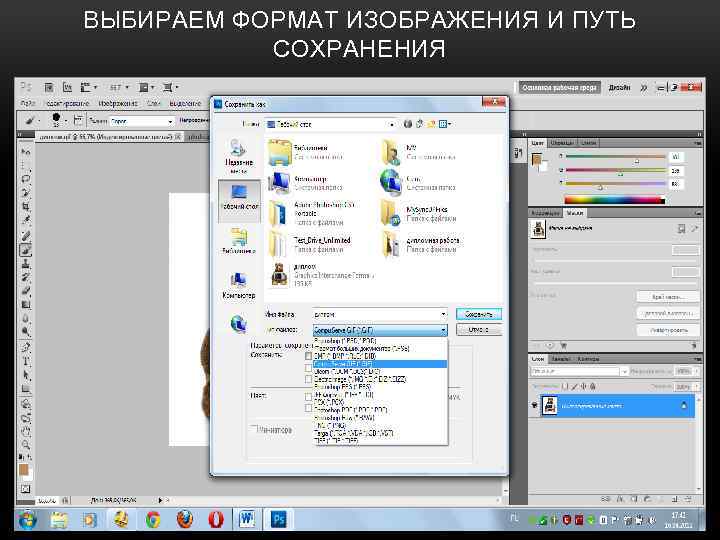Select the Move tool in the Photoshop toolbox

25,152
